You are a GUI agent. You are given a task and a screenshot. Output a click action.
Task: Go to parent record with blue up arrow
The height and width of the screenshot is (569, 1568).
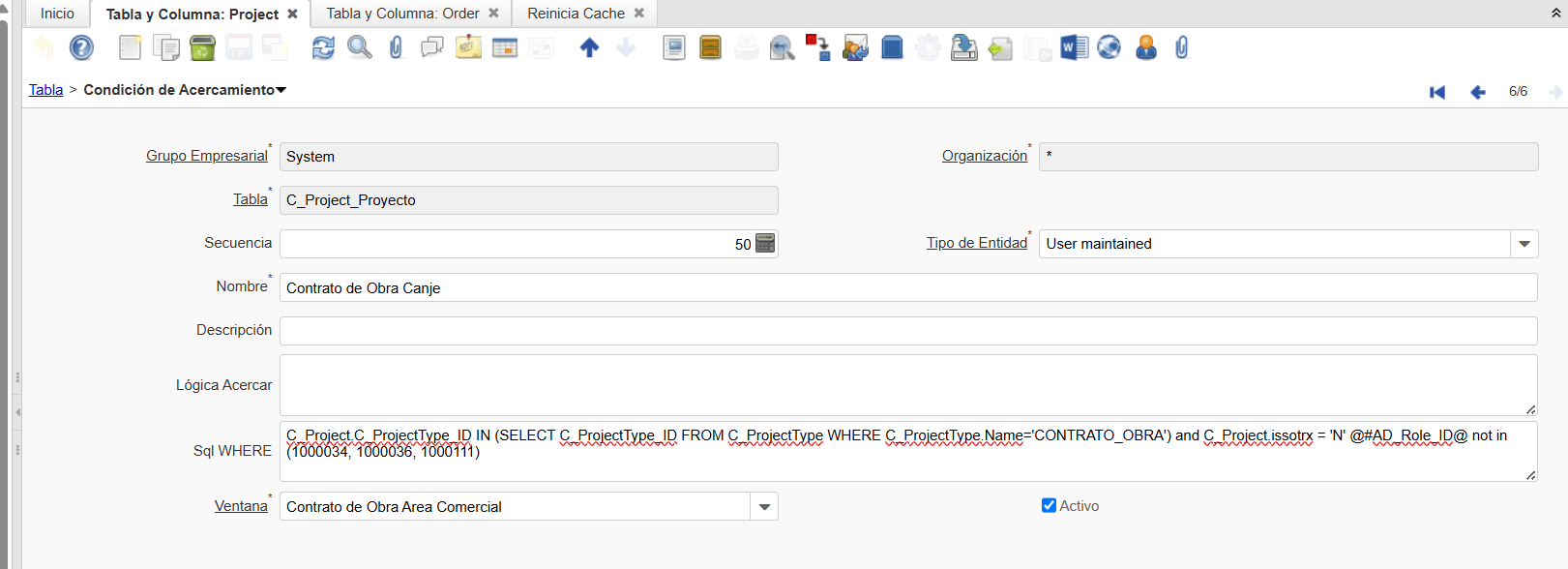point(589,47)
